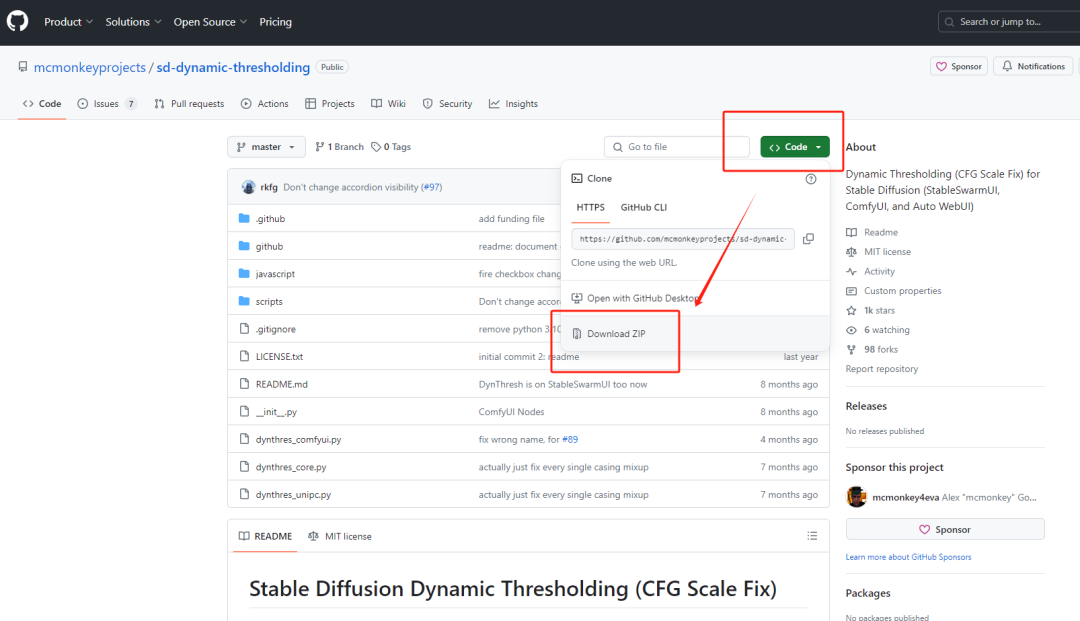The width and height of the screenshot is (1080, 621).
Task: Open the #89 issue link
Action: click(570, 439)
